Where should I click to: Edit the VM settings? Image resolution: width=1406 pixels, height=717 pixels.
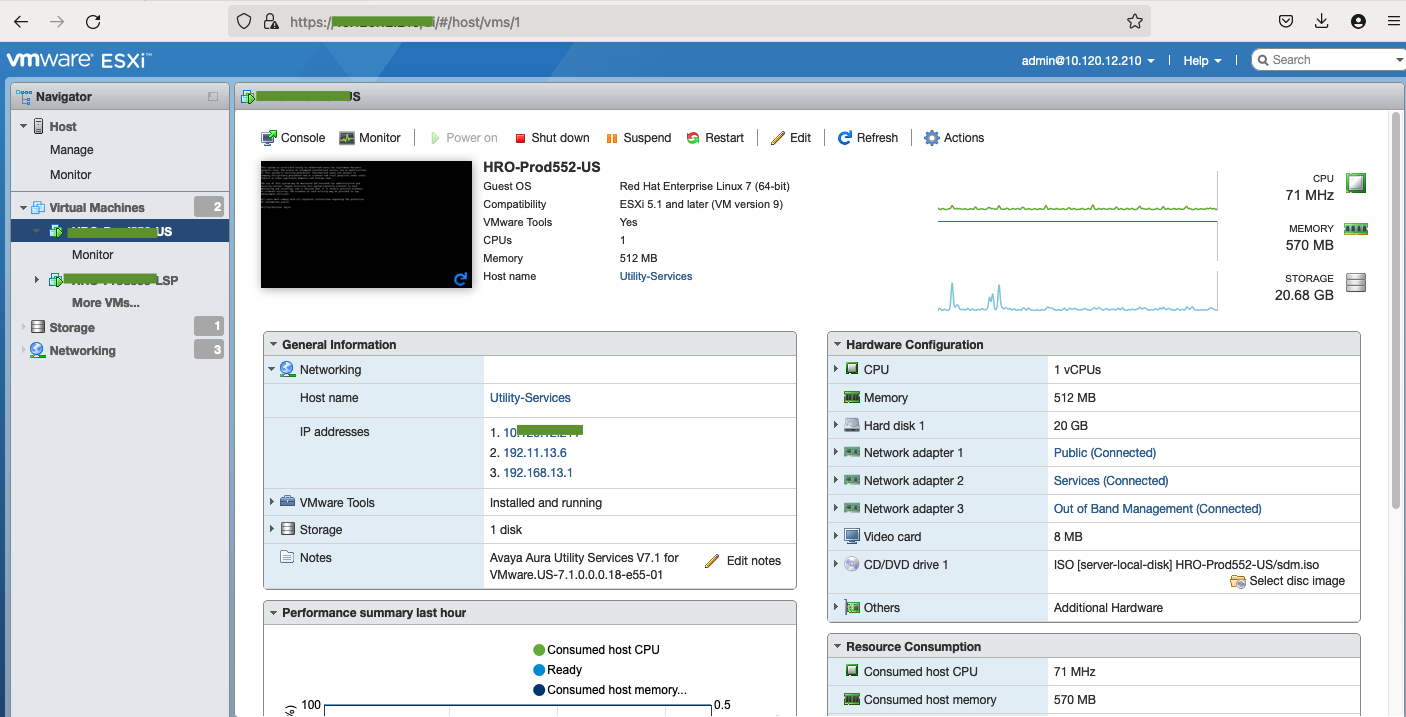click(x=790, y=138)
